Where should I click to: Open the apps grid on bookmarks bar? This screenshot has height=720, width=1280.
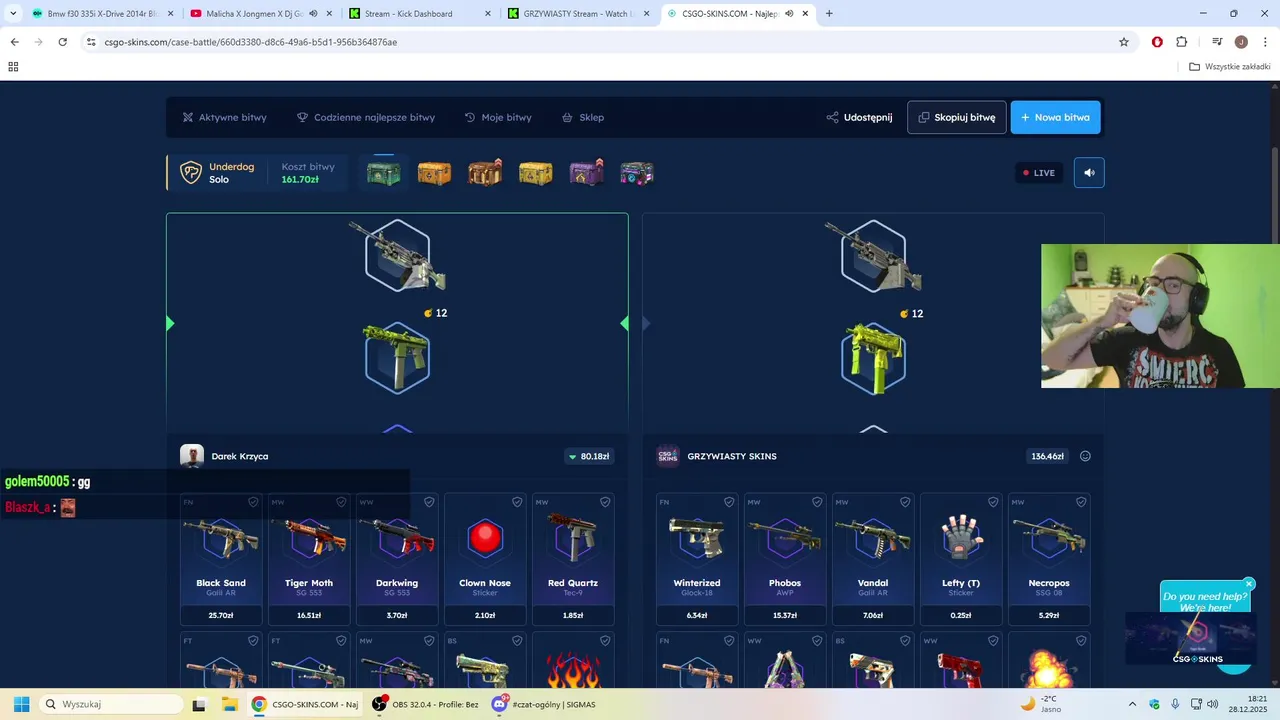coord(13,67)
